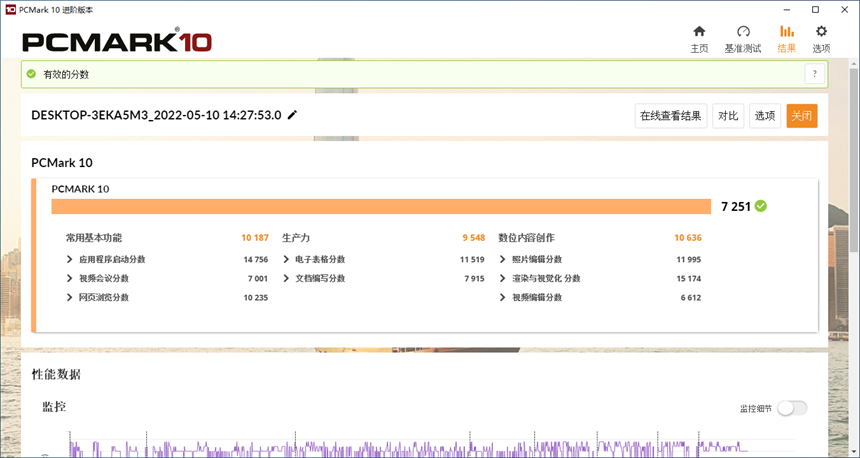The image size is (860, 458).
Task: Click the value 11 519
Action: pos(472,259)
